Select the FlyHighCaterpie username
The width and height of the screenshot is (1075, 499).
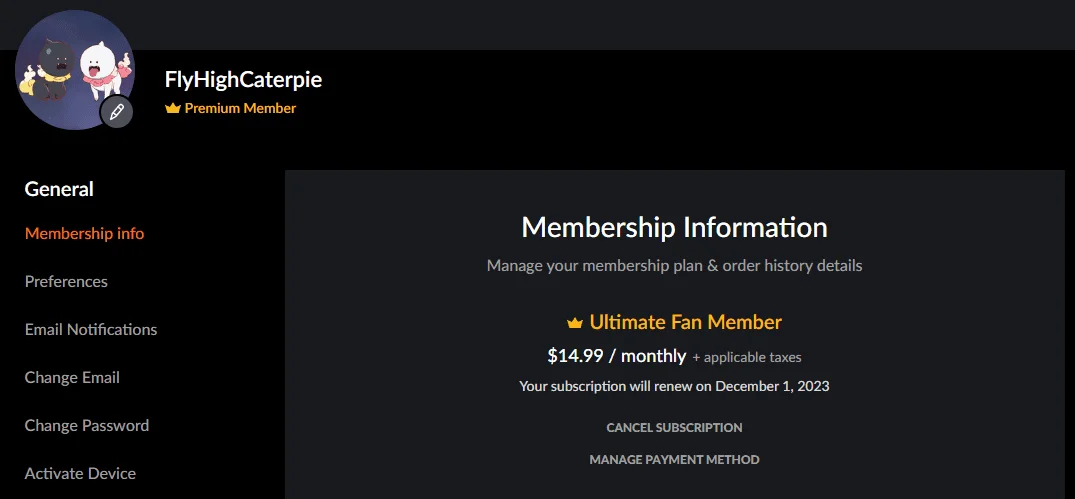243,80
